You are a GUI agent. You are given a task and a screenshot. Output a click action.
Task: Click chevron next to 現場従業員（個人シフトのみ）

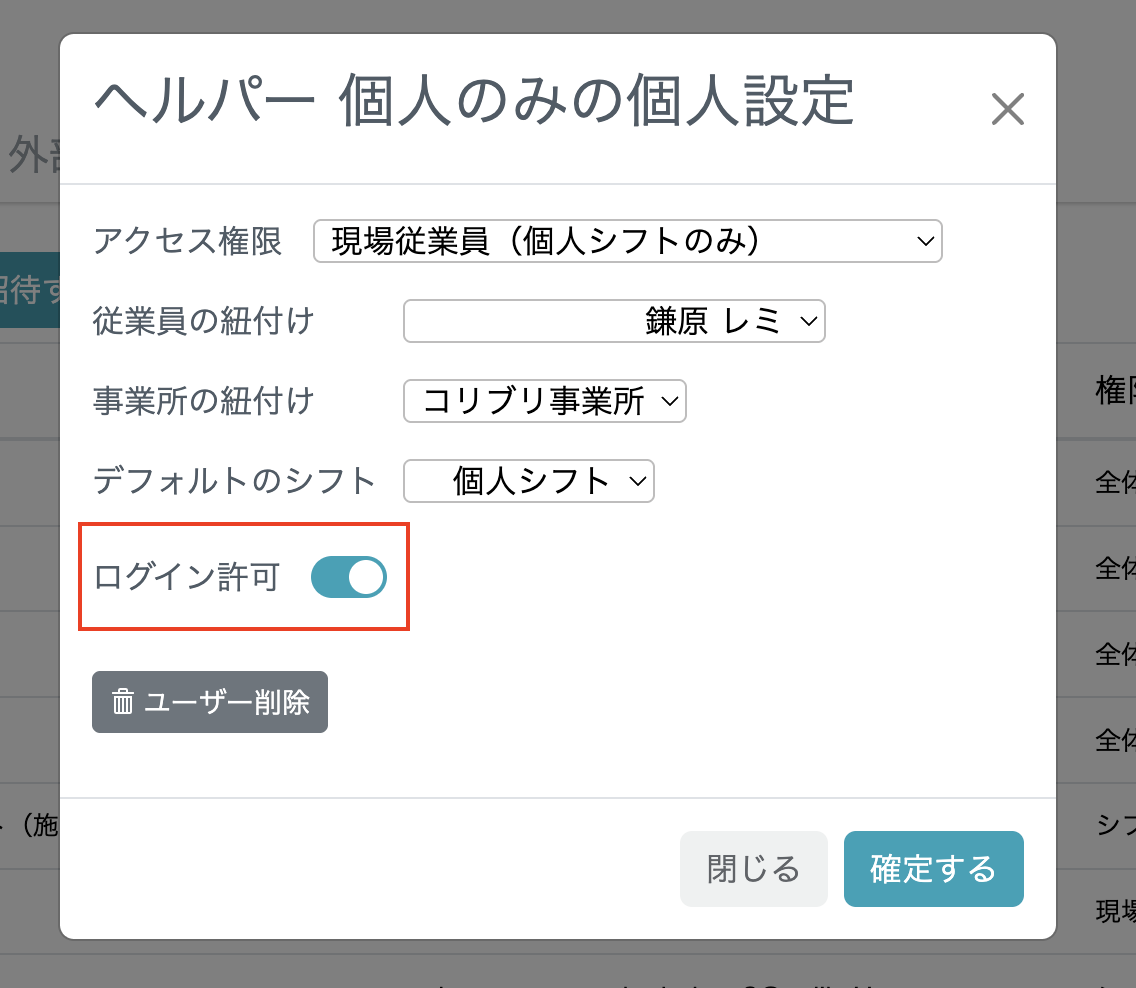click(x=923, y=241)
